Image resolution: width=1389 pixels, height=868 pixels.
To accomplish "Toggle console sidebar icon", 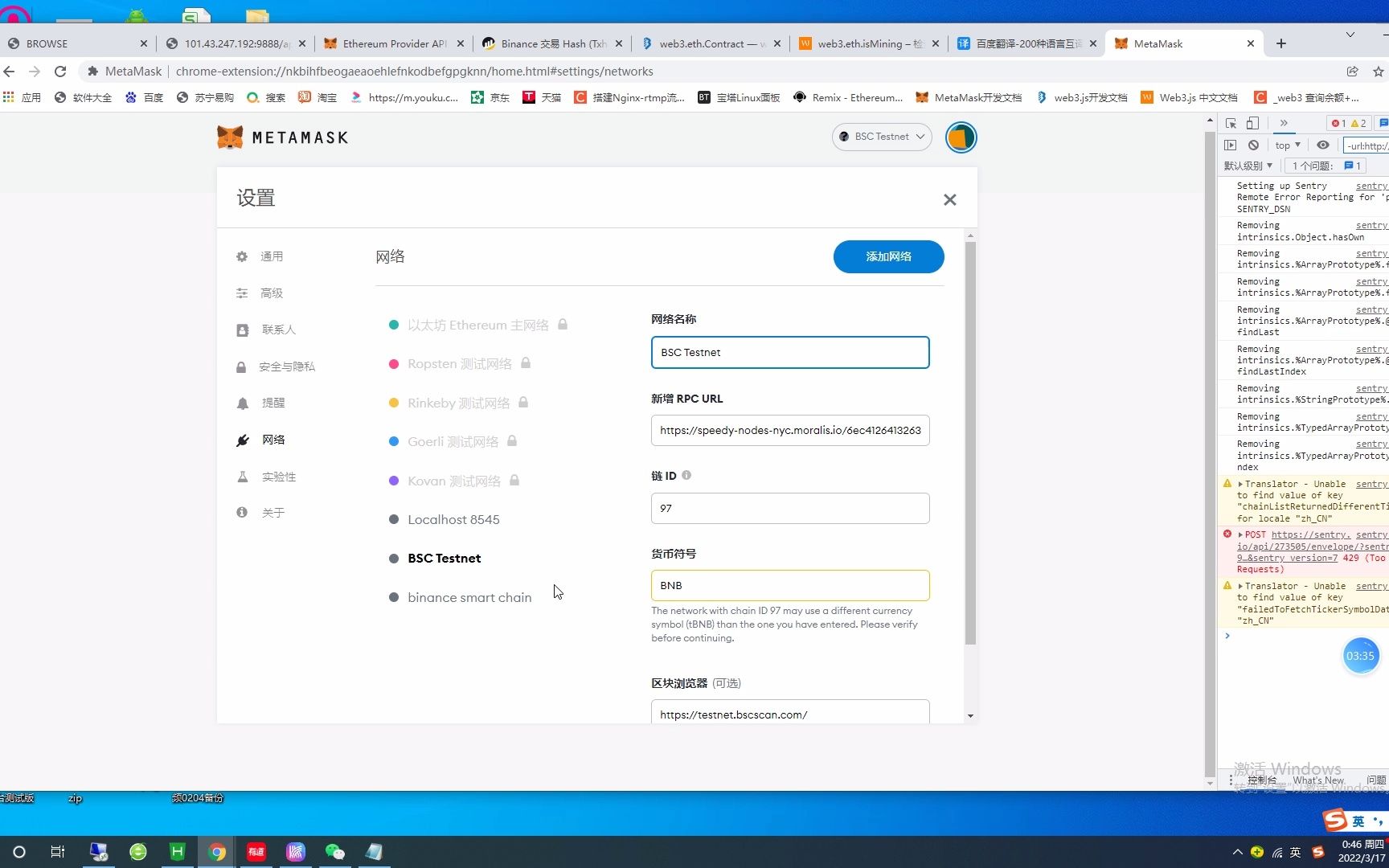I will [x=1231, y=145].
